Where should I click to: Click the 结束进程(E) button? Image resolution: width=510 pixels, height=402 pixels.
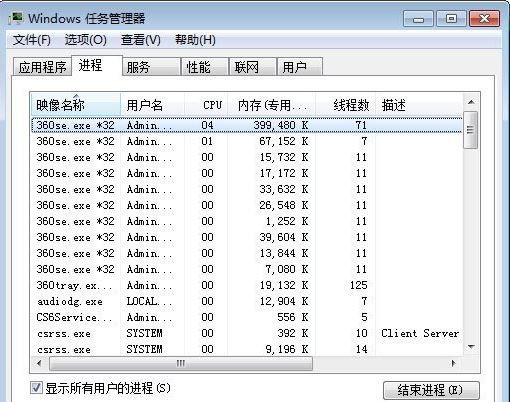[431, 390]
